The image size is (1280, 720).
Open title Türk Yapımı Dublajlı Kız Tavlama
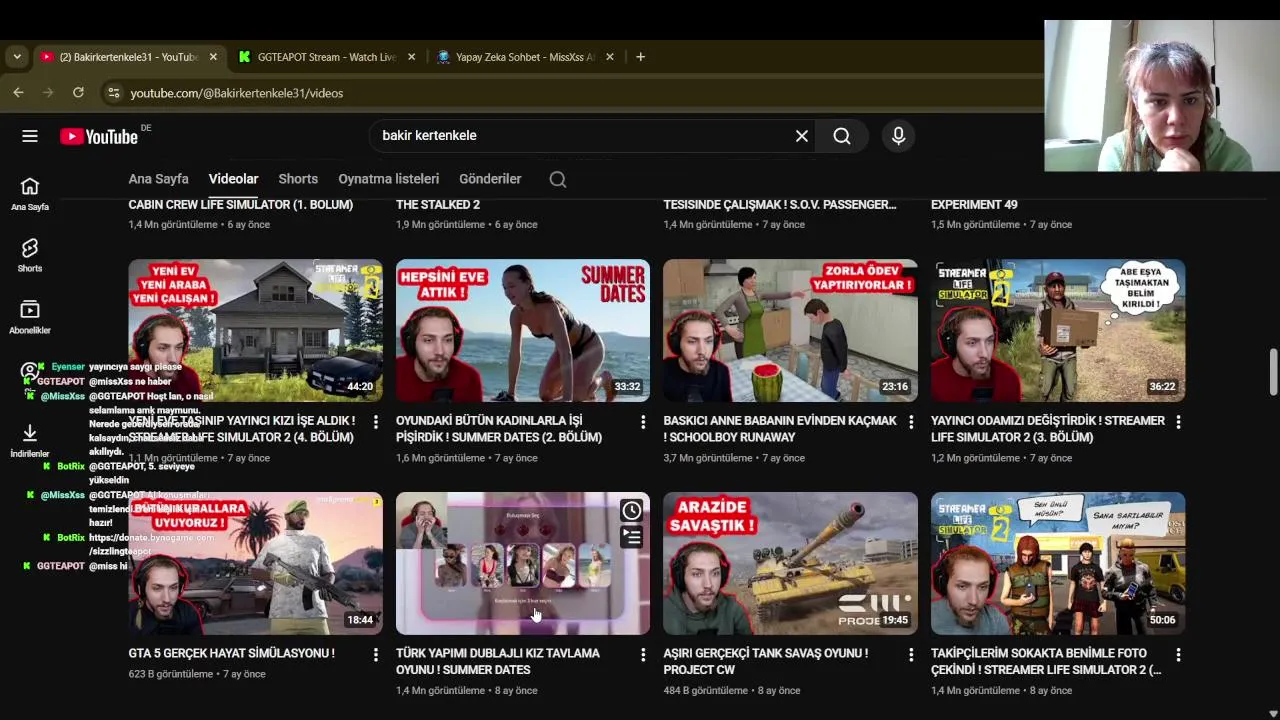pyautogui.click(x=498, y=661)
